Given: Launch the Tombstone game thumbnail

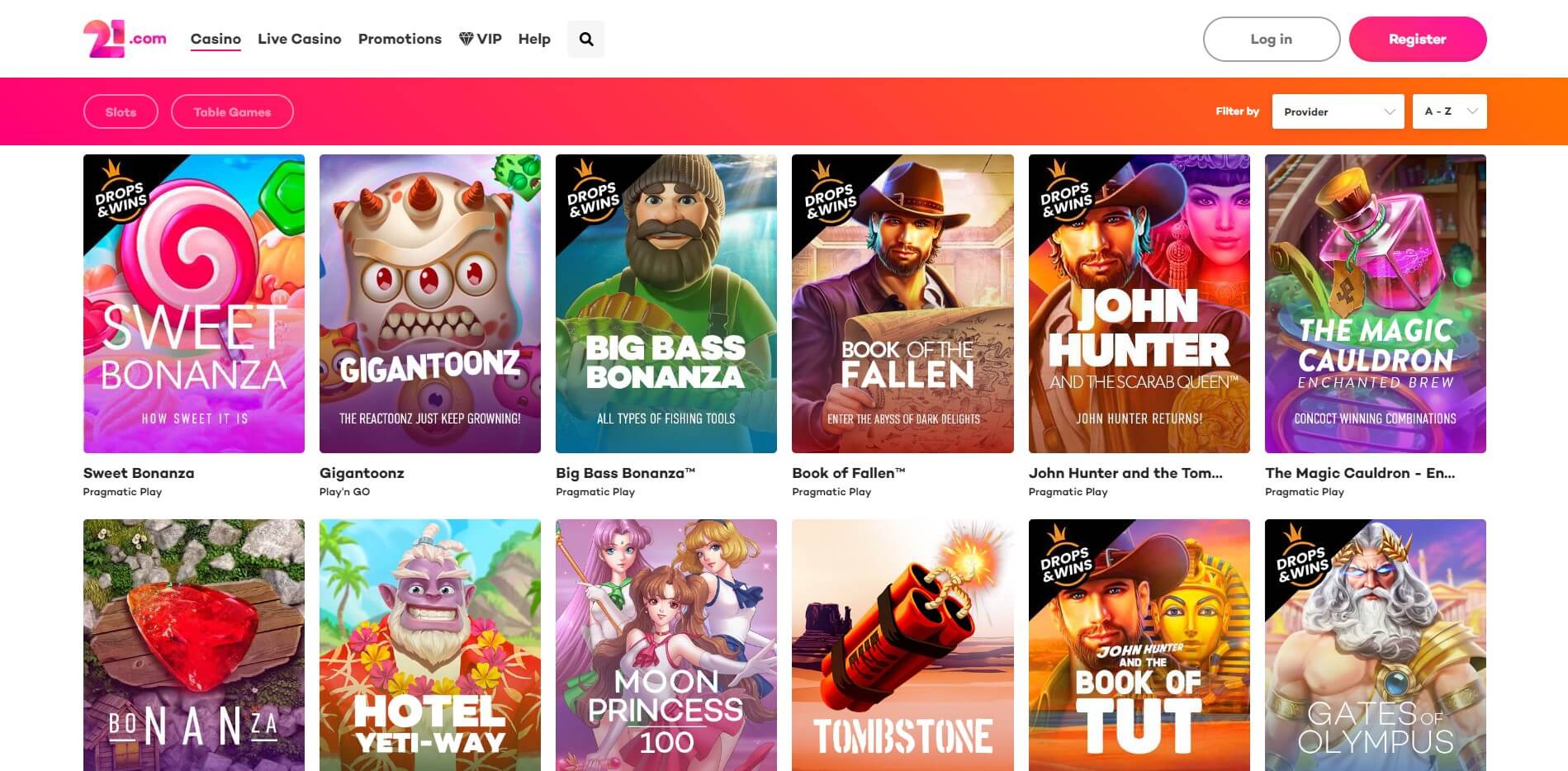Looking at the screenshot, I should [902, 644].
